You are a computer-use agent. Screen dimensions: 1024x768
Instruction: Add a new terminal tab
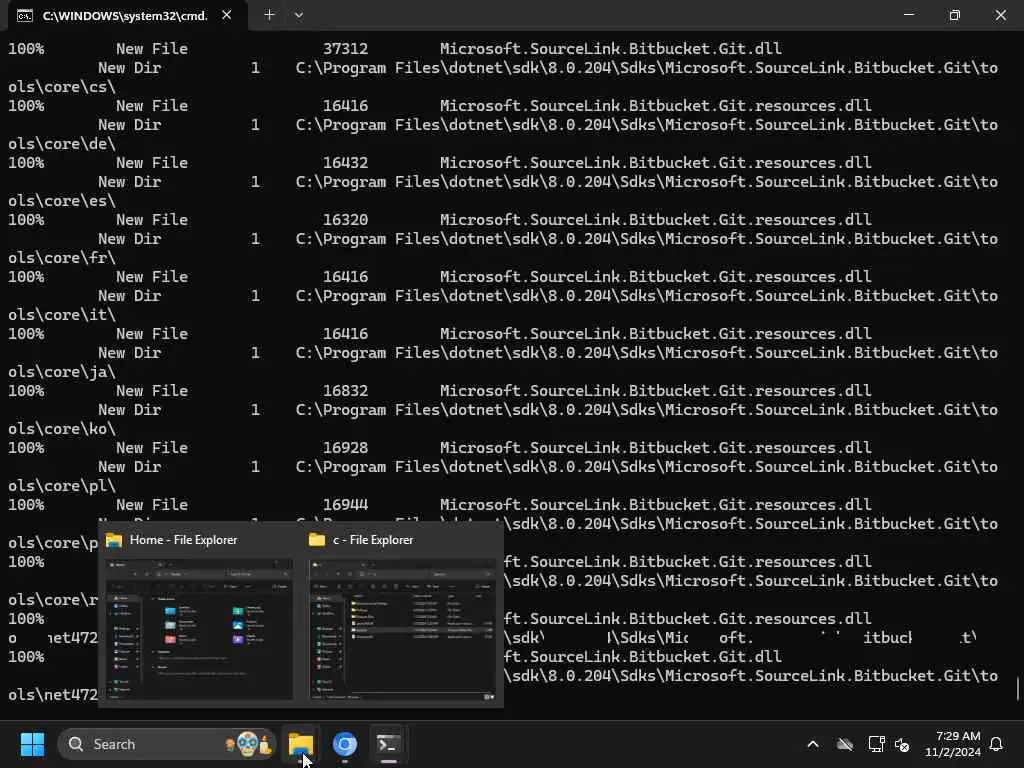269,14
